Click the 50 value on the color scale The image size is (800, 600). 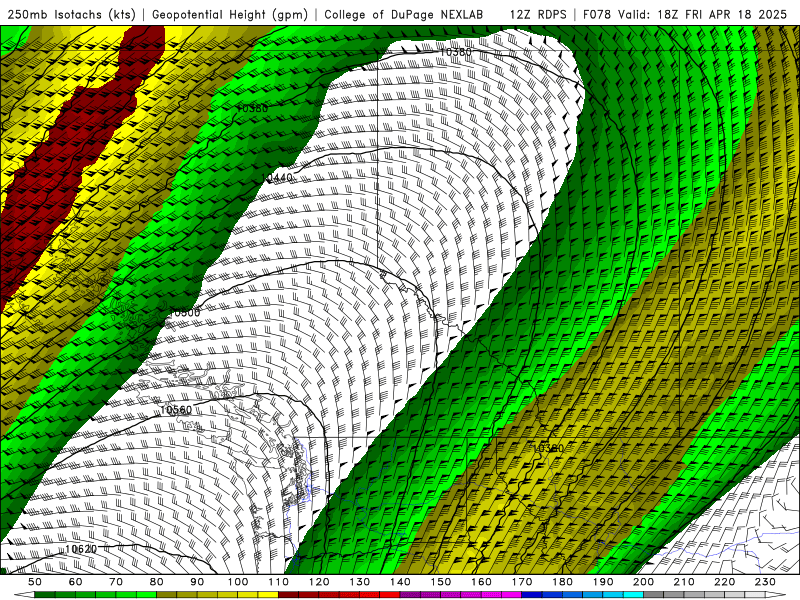click(35, 582)
